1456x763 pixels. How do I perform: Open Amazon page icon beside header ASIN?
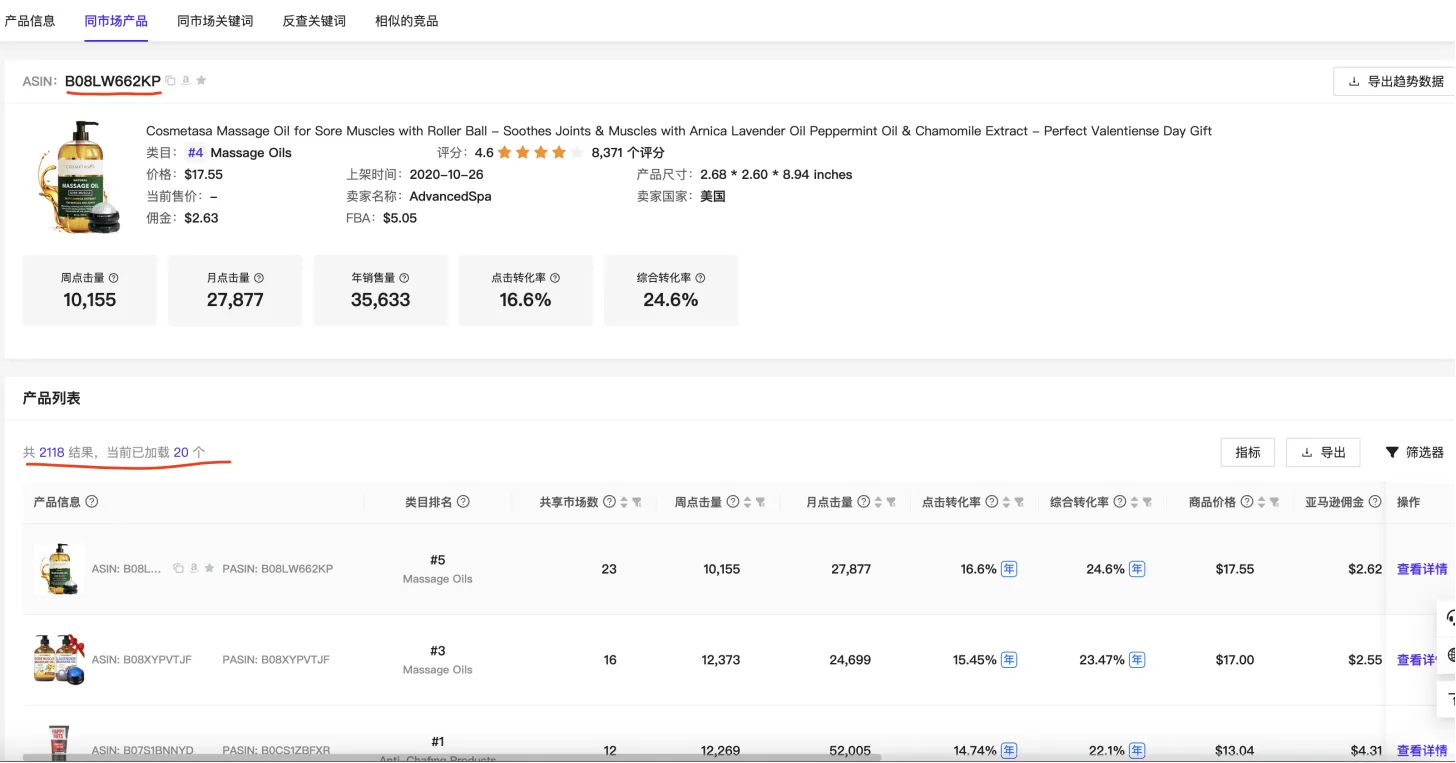[x=185, y=81]
